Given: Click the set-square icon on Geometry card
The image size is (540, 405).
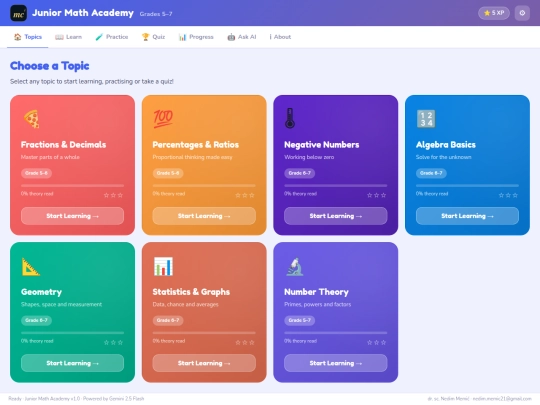Looking at the screenshot, I should click(31, 267).
